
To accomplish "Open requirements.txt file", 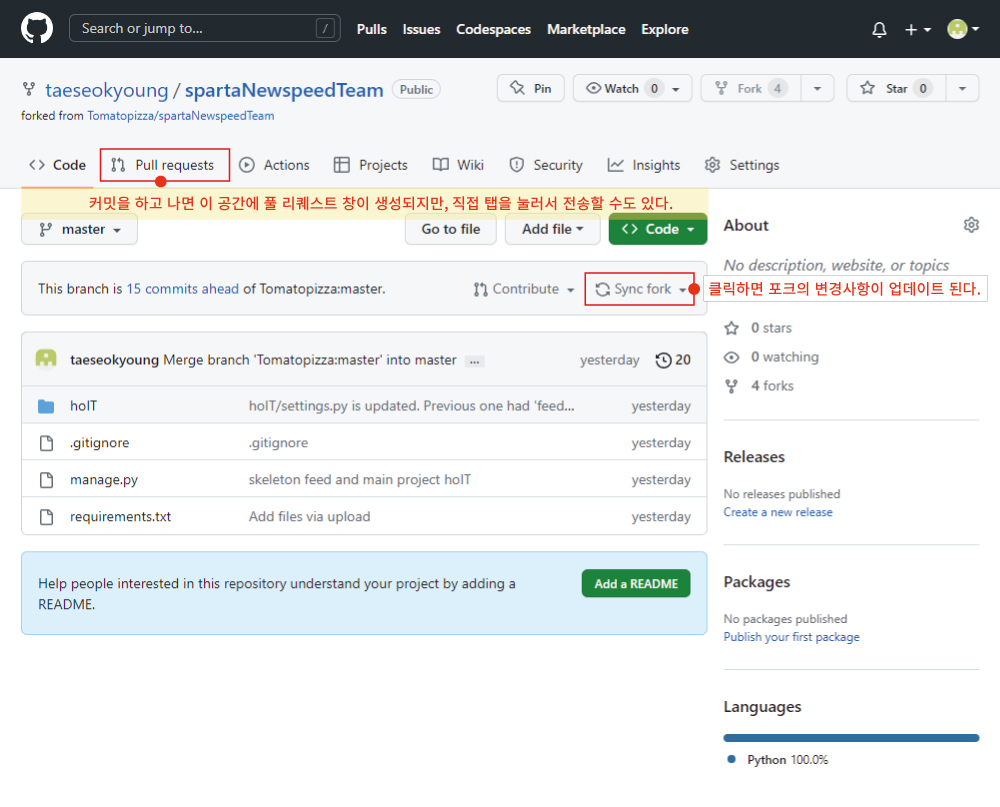I will pos(121,517).
